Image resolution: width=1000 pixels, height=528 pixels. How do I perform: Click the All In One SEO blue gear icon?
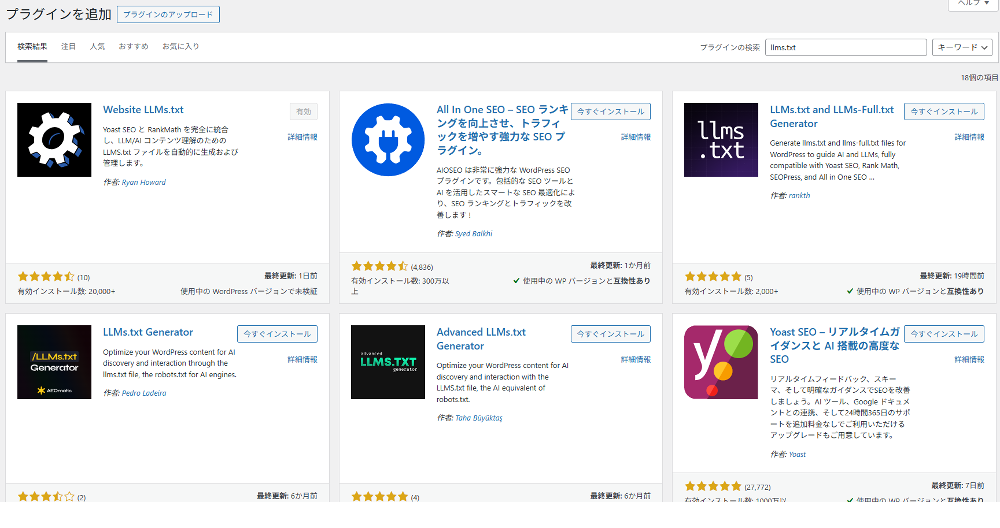pyautogui.click(x=388, y=140)
